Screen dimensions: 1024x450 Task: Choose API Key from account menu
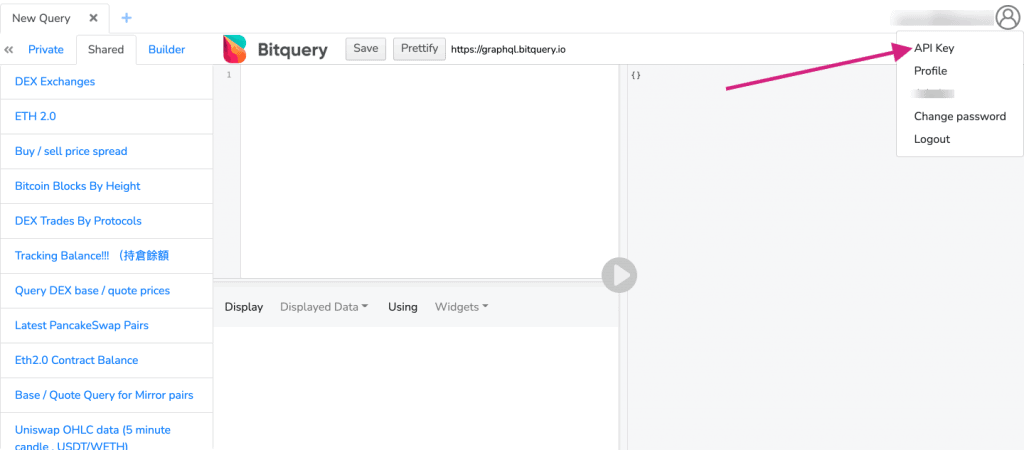(934, 48)
